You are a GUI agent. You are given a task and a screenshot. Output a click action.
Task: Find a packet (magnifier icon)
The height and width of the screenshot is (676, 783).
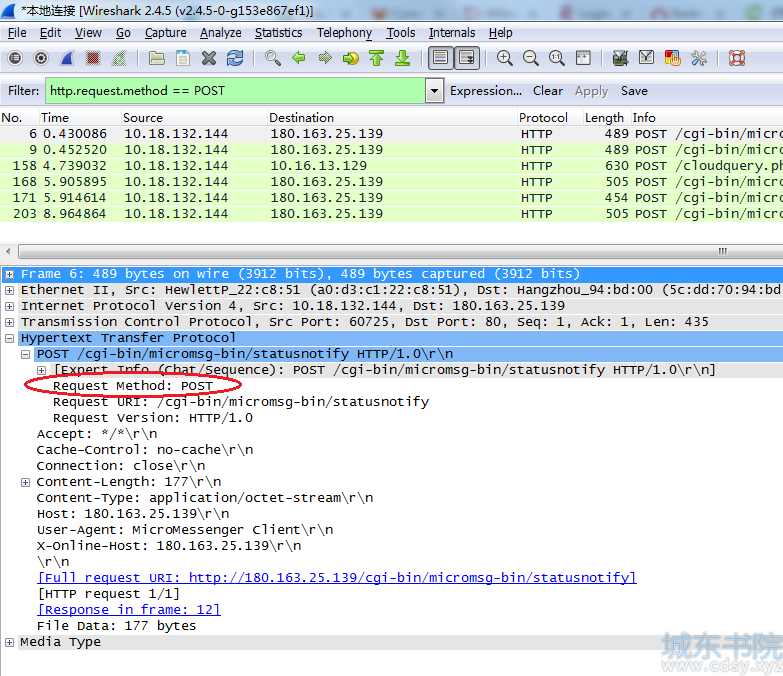pos(273,58)
